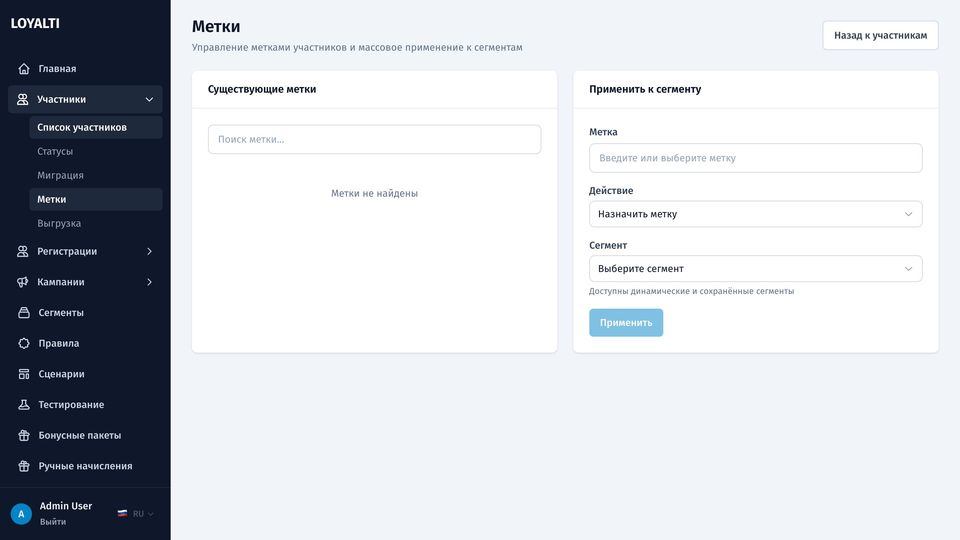Open the Действие dropdown
This screenshot has height=540, width=960.
(x=756, y=214)
